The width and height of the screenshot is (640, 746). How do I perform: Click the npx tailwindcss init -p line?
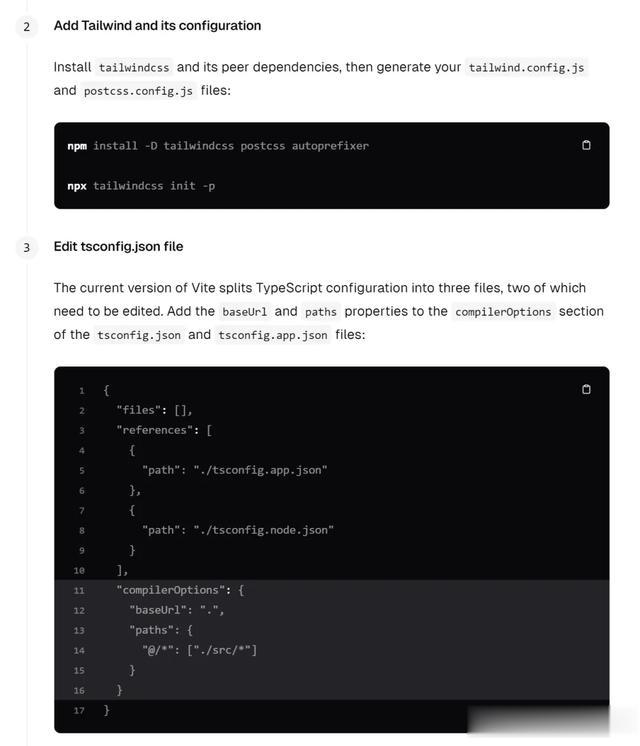(x=141, y=186)
